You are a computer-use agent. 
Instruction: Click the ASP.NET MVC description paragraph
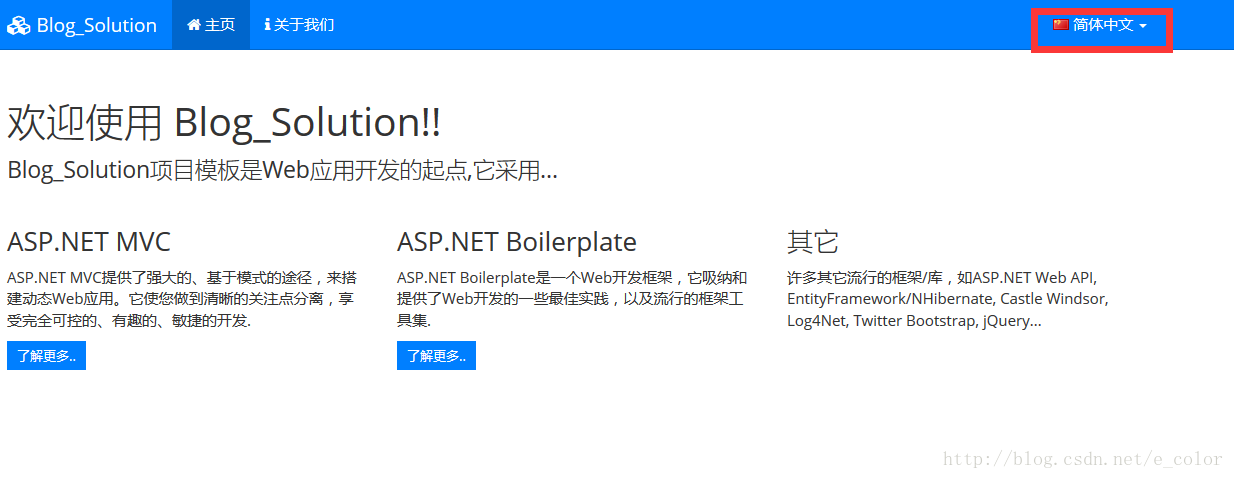pos(183,299)
